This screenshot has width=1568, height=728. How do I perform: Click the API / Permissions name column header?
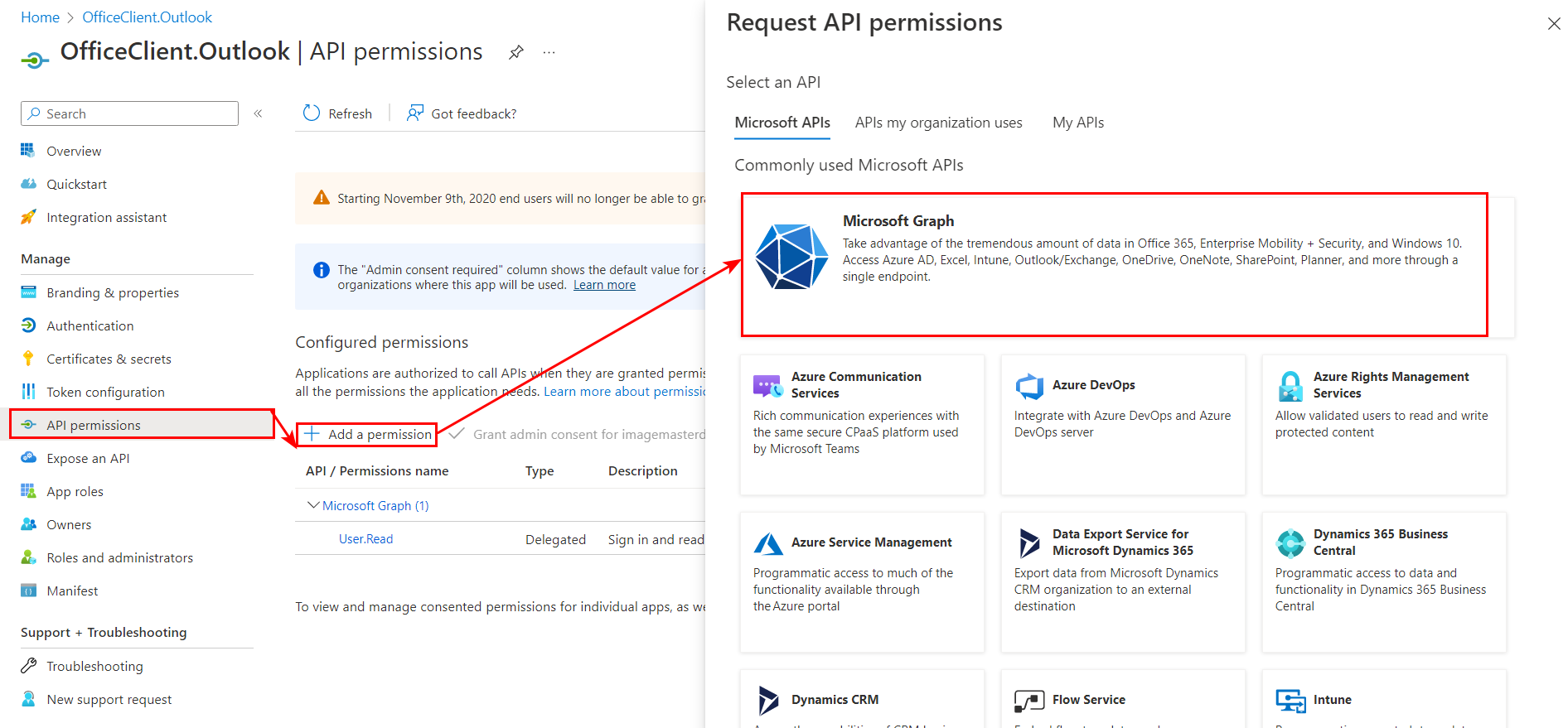pyautogui.click(x=377, y=471)
